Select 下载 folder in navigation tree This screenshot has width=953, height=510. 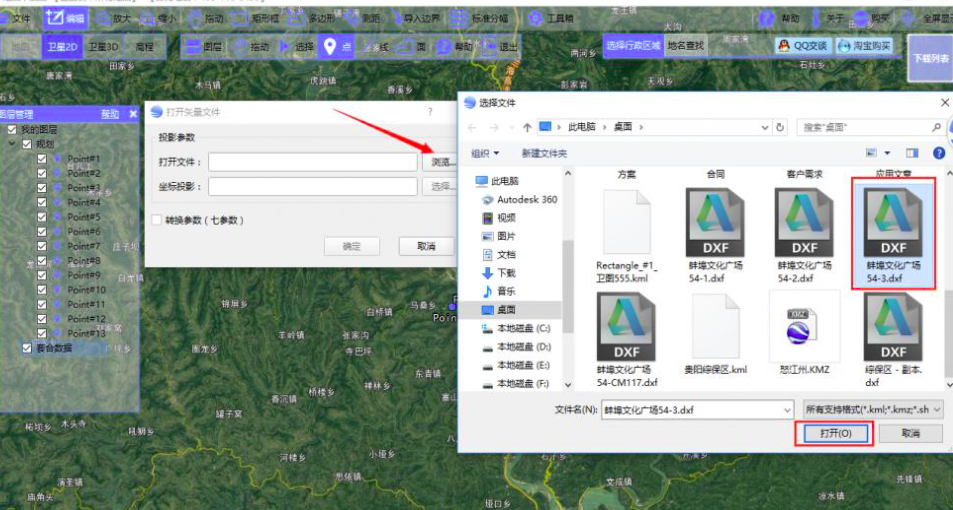coord(499,273)
